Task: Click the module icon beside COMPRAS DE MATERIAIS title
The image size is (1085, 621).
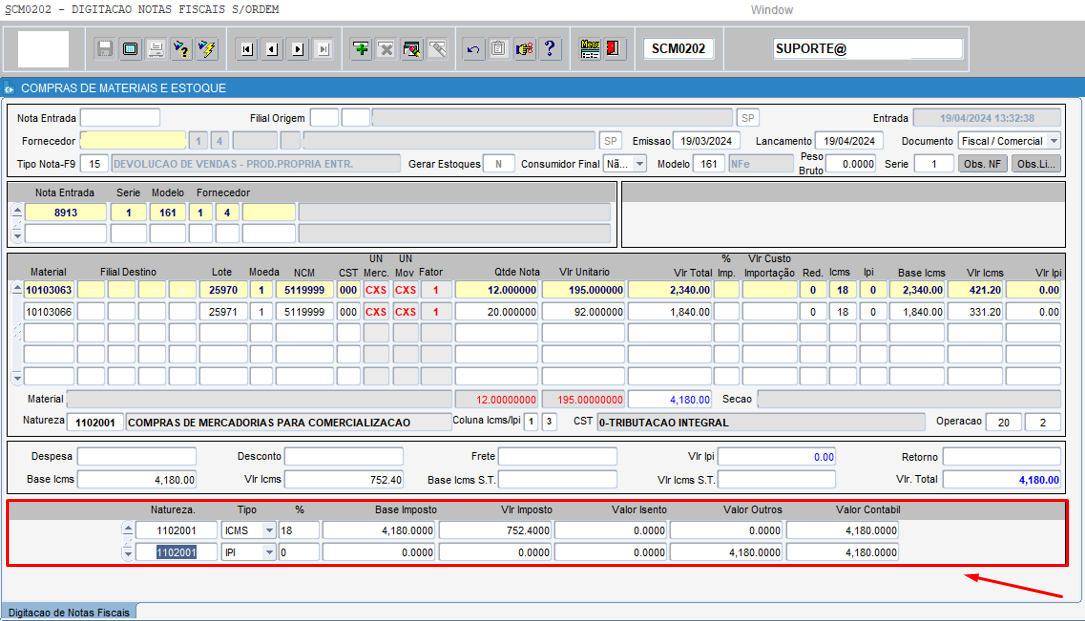Action: [9, 88]
